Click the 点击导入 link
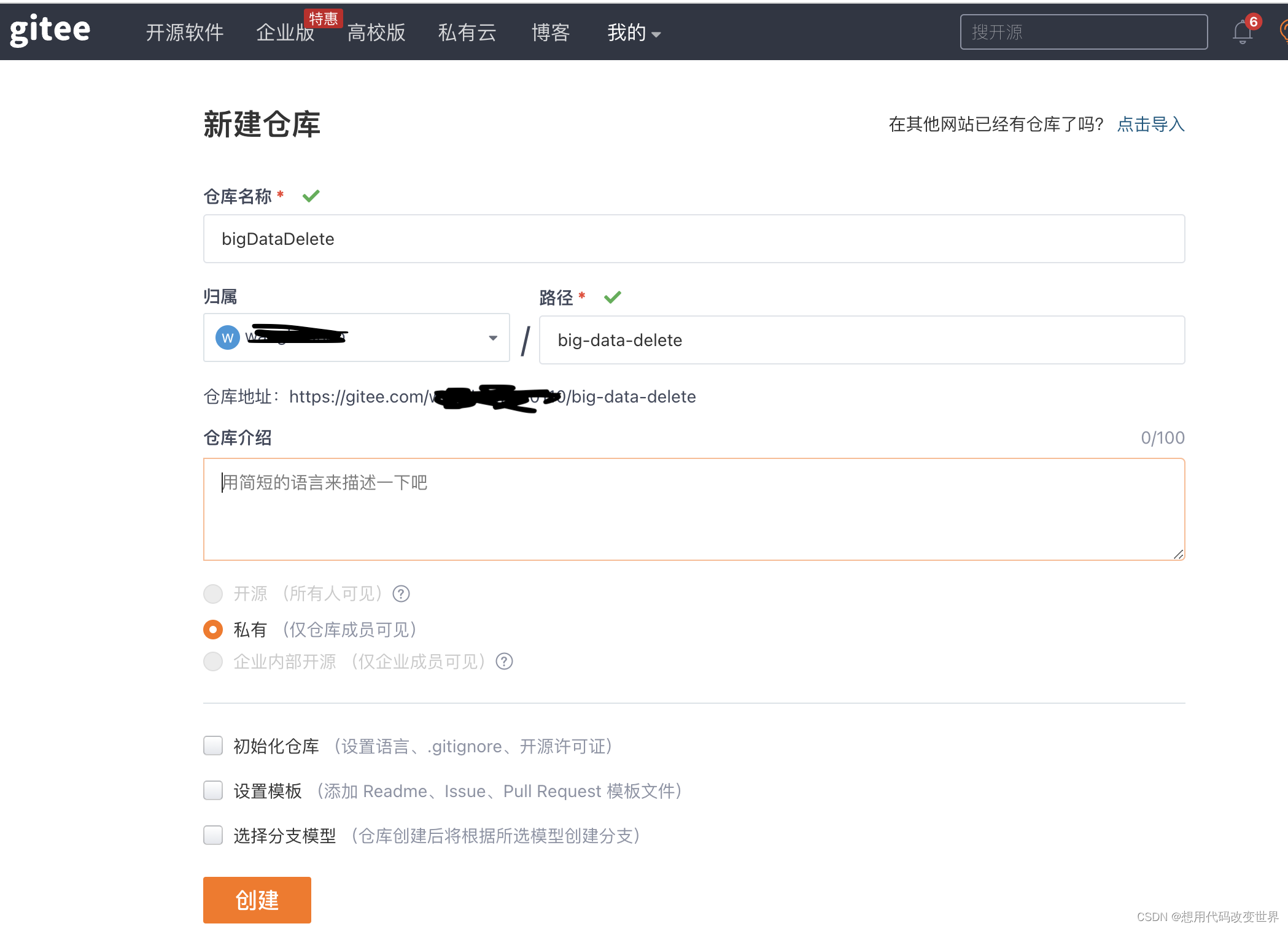The height and width of the screenshot is (929, 1288). coord(1150,125)
